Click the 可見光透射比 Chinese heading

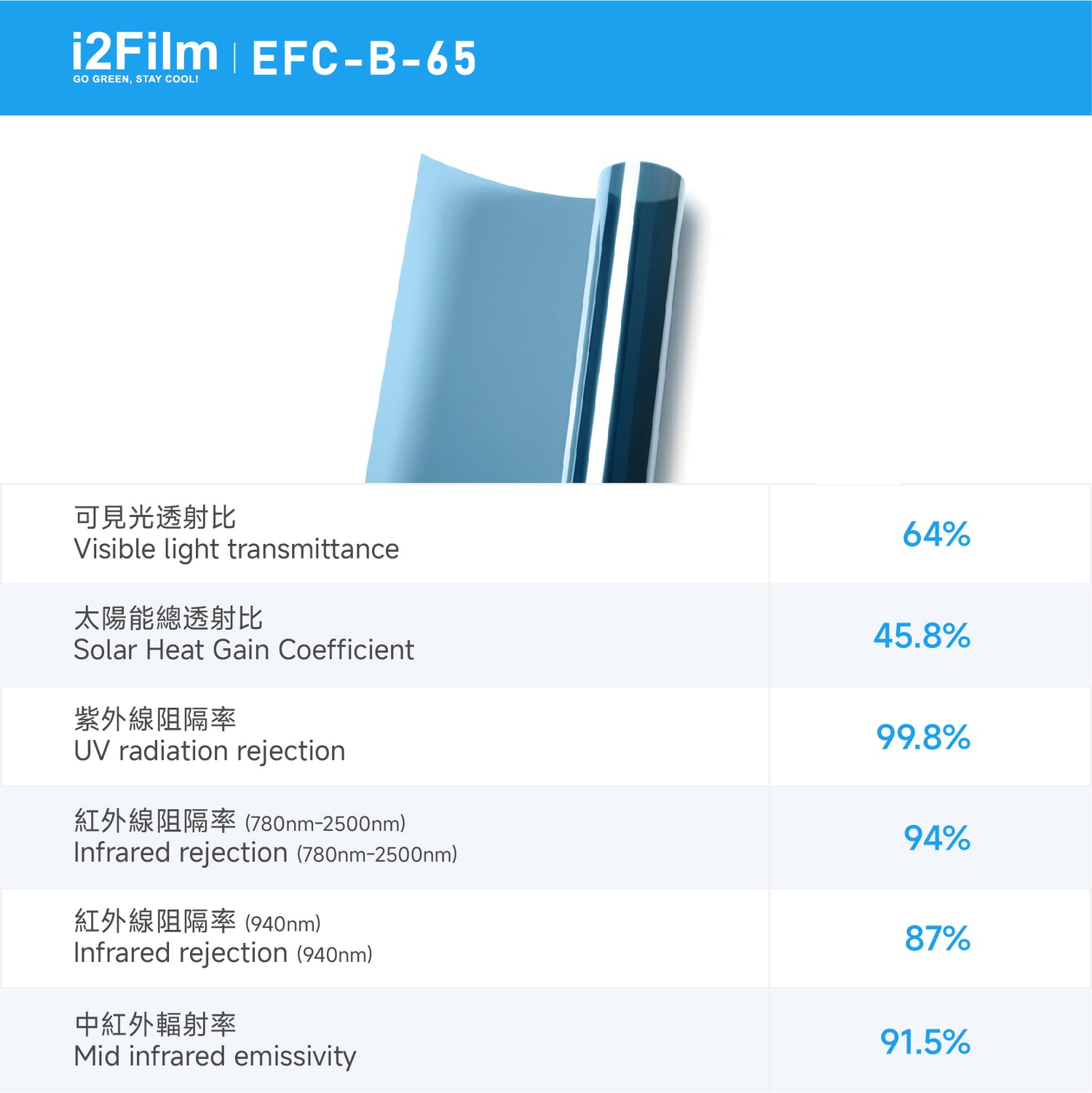155,518
